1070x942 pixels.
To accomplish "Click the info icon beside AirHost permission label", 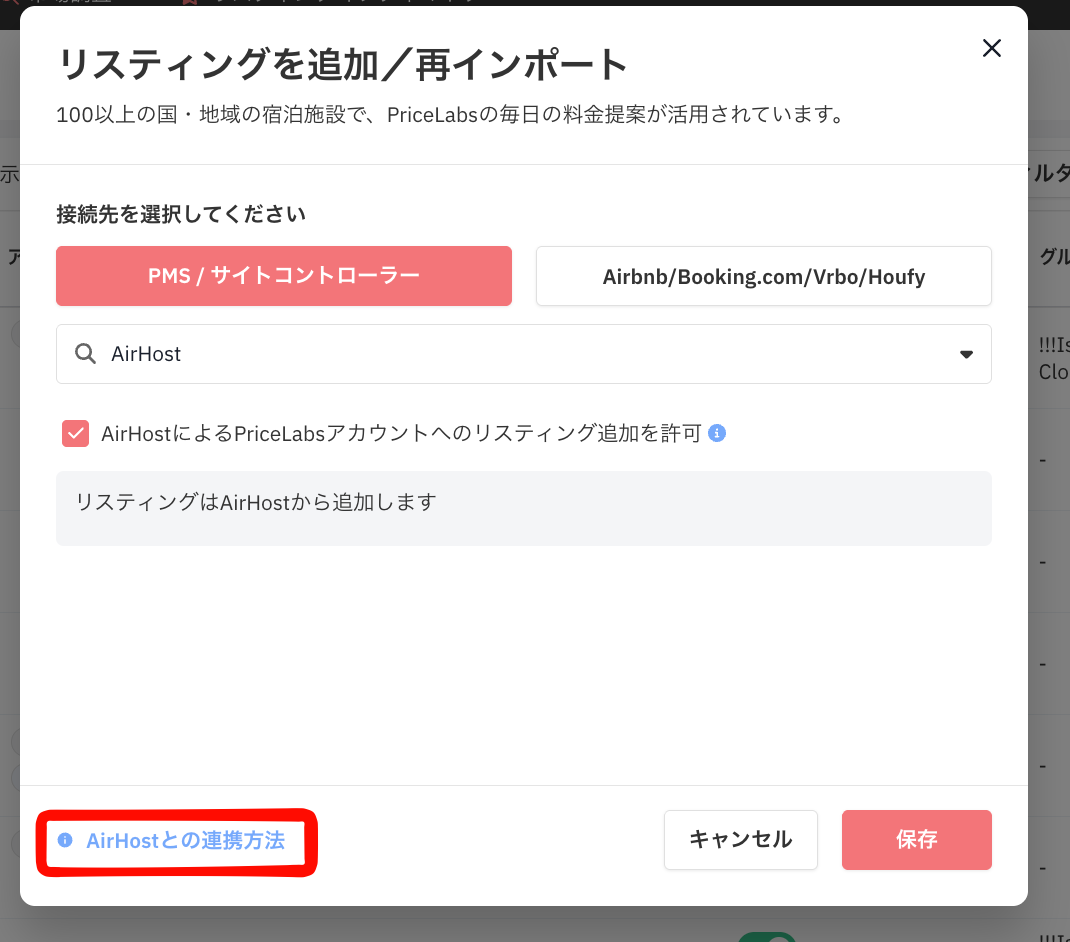I will point(717,433).
